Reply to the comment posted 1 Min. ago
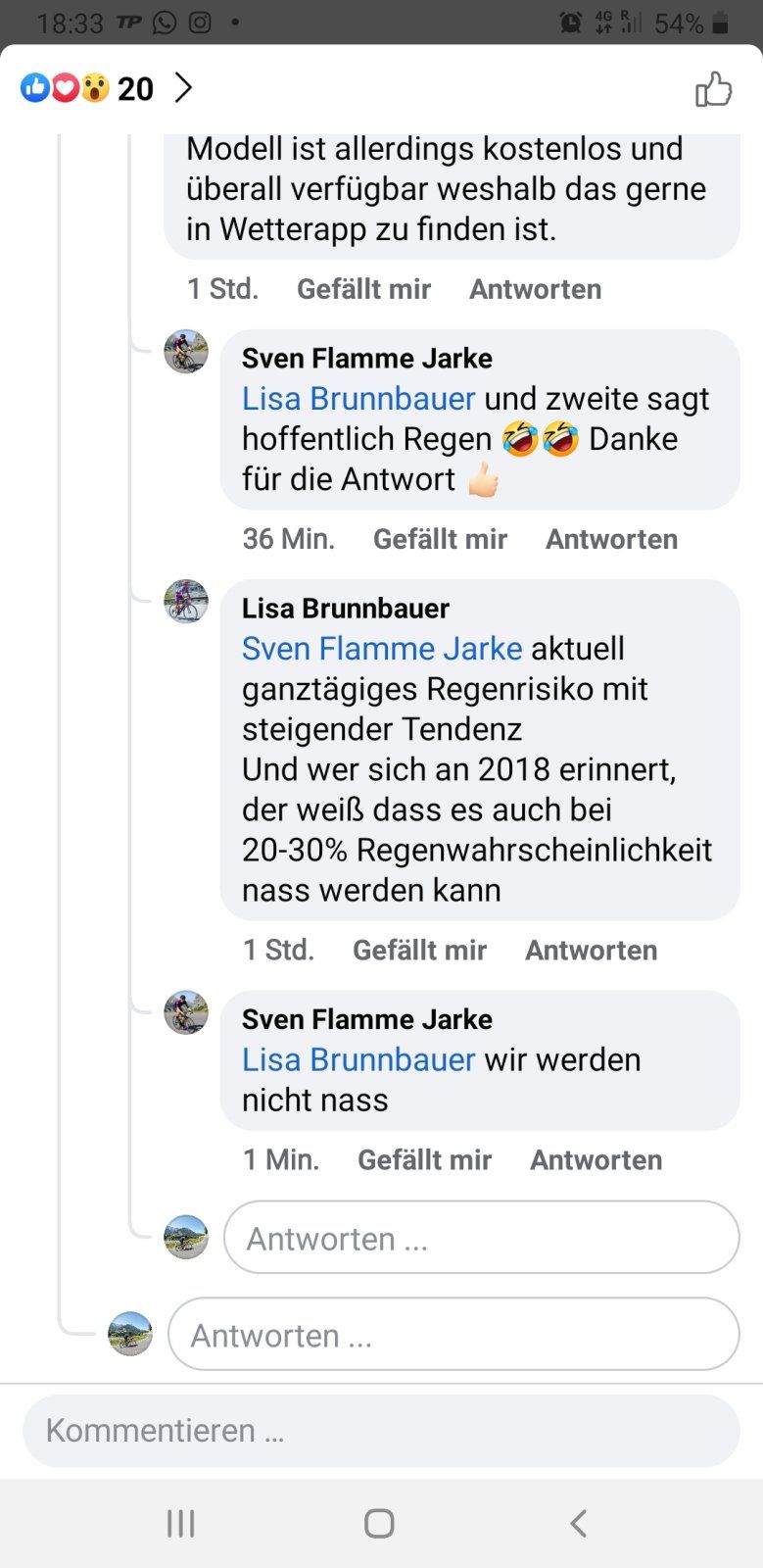This screenshot has width=763, height=1568. [x=596, y=1159]
